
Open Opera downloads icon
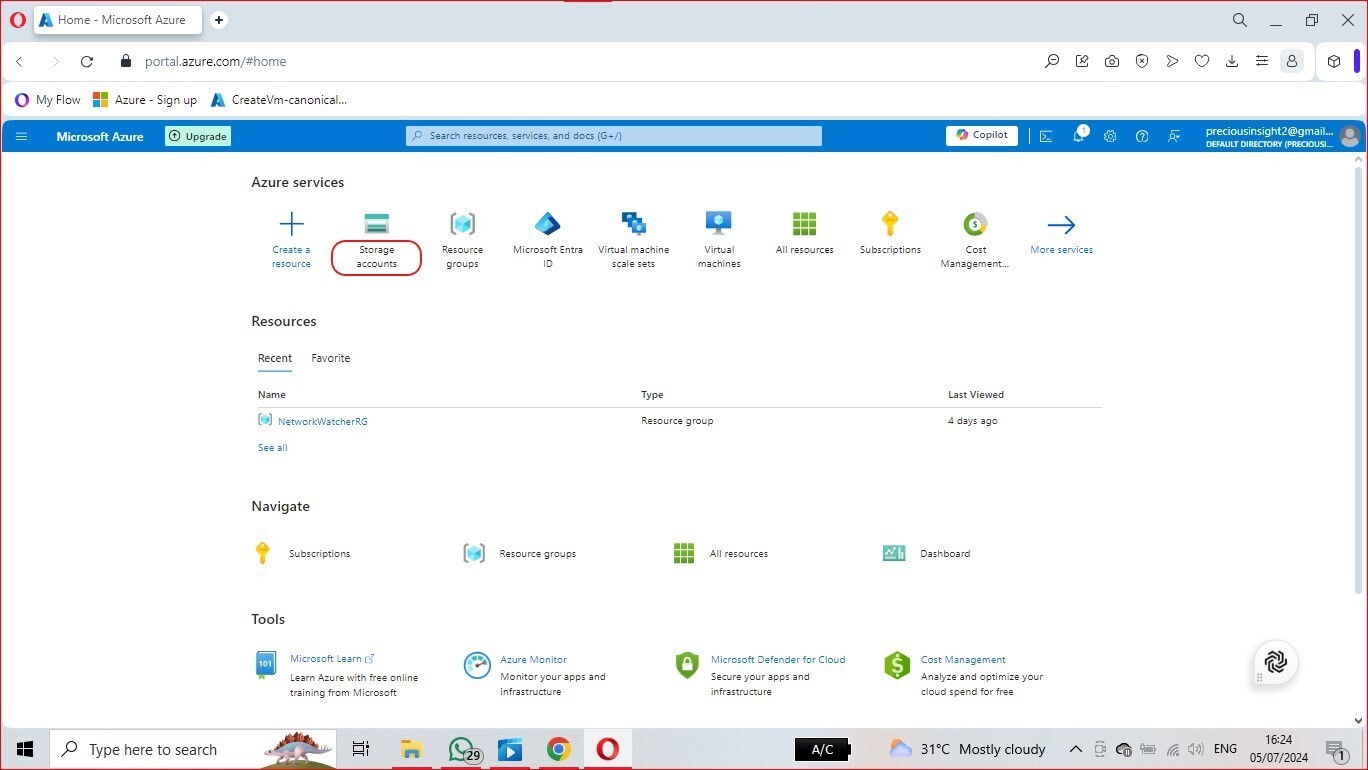click(x=1232, y=61)
